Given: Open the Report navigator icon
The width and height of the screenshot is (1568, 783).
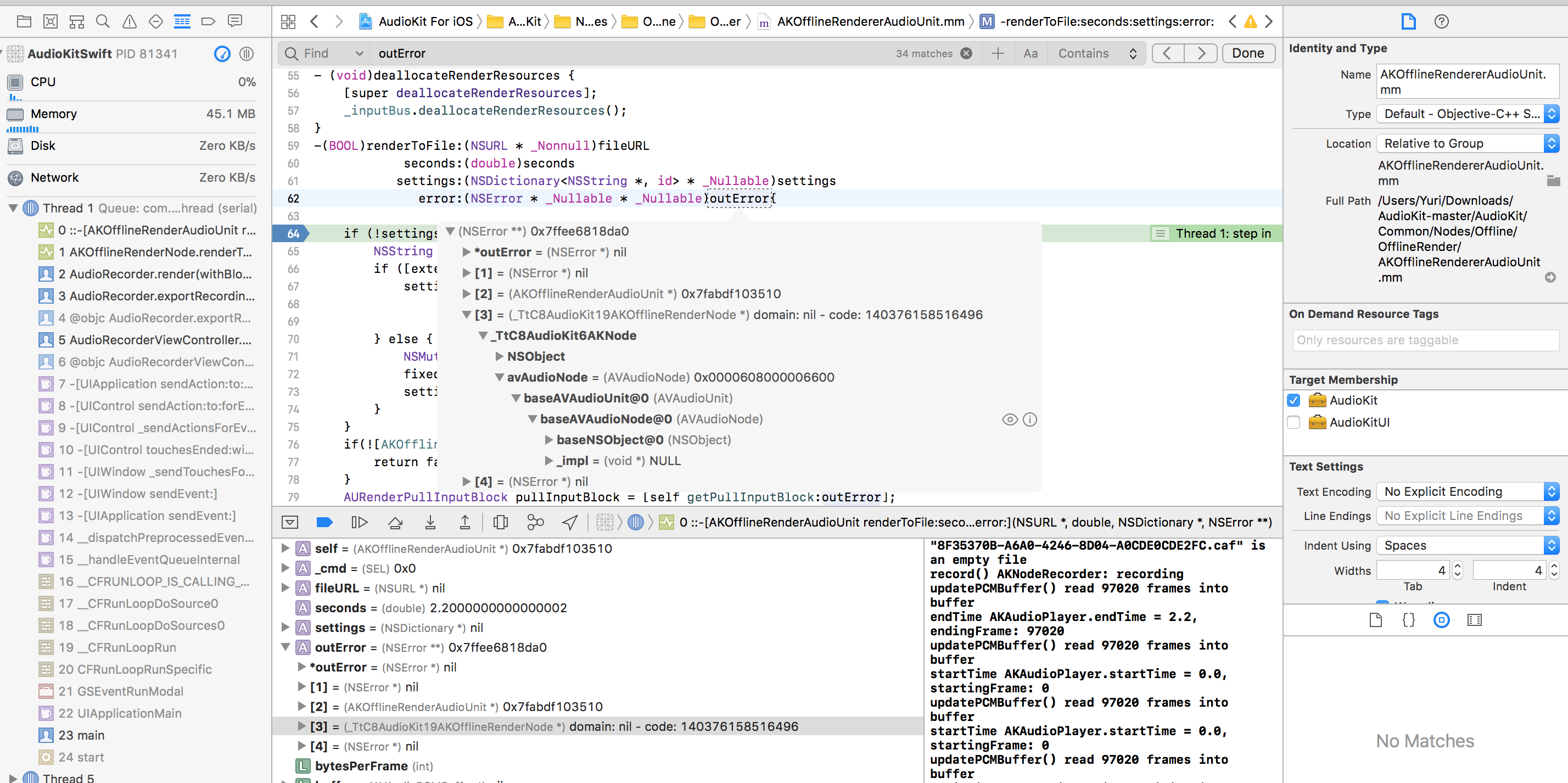Looking at the screenshot, I should tap(234, 22).
